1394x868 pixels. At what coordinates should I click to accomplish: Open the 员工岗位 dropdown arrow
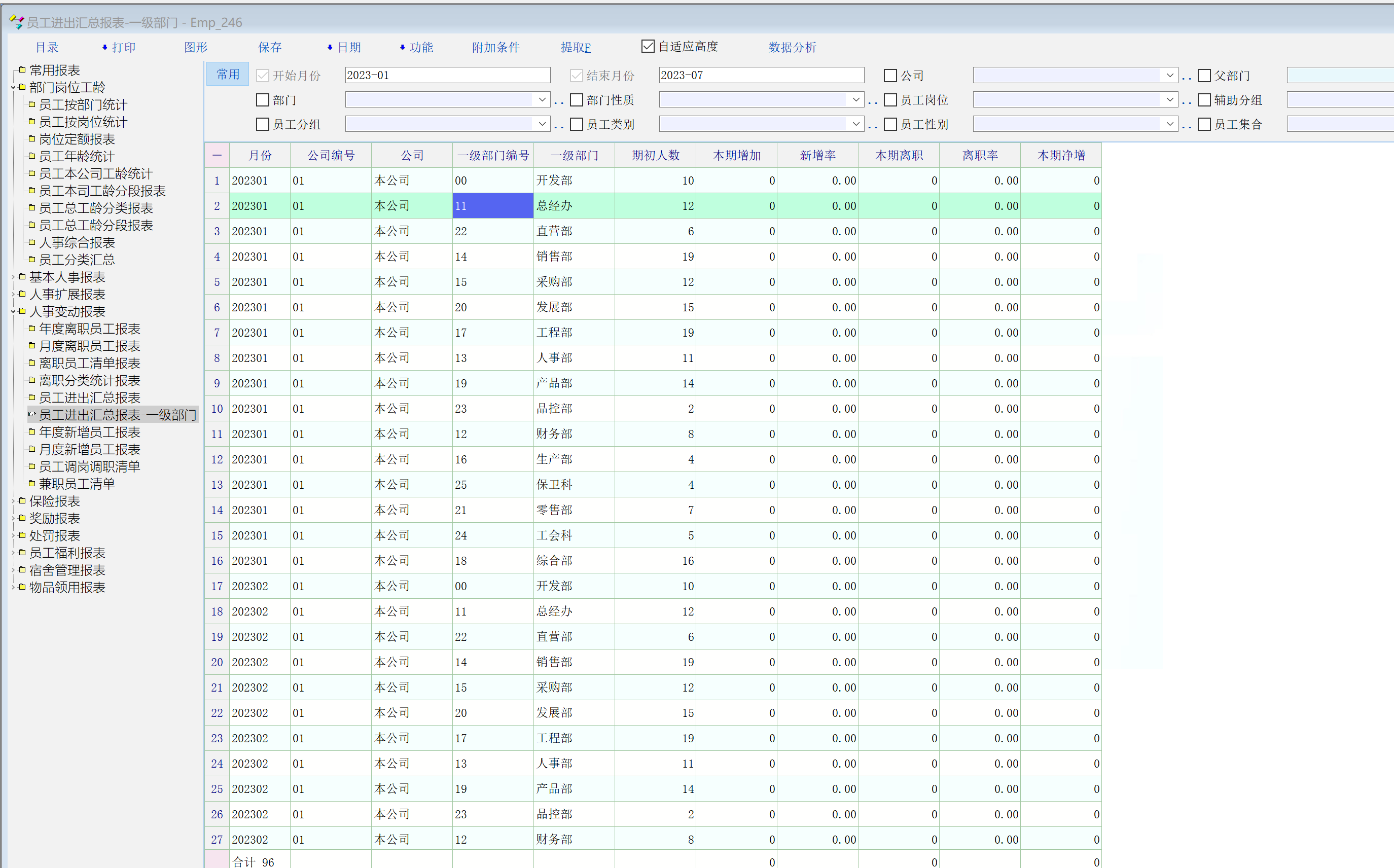pyautogui.click(x=1169, y=100)
